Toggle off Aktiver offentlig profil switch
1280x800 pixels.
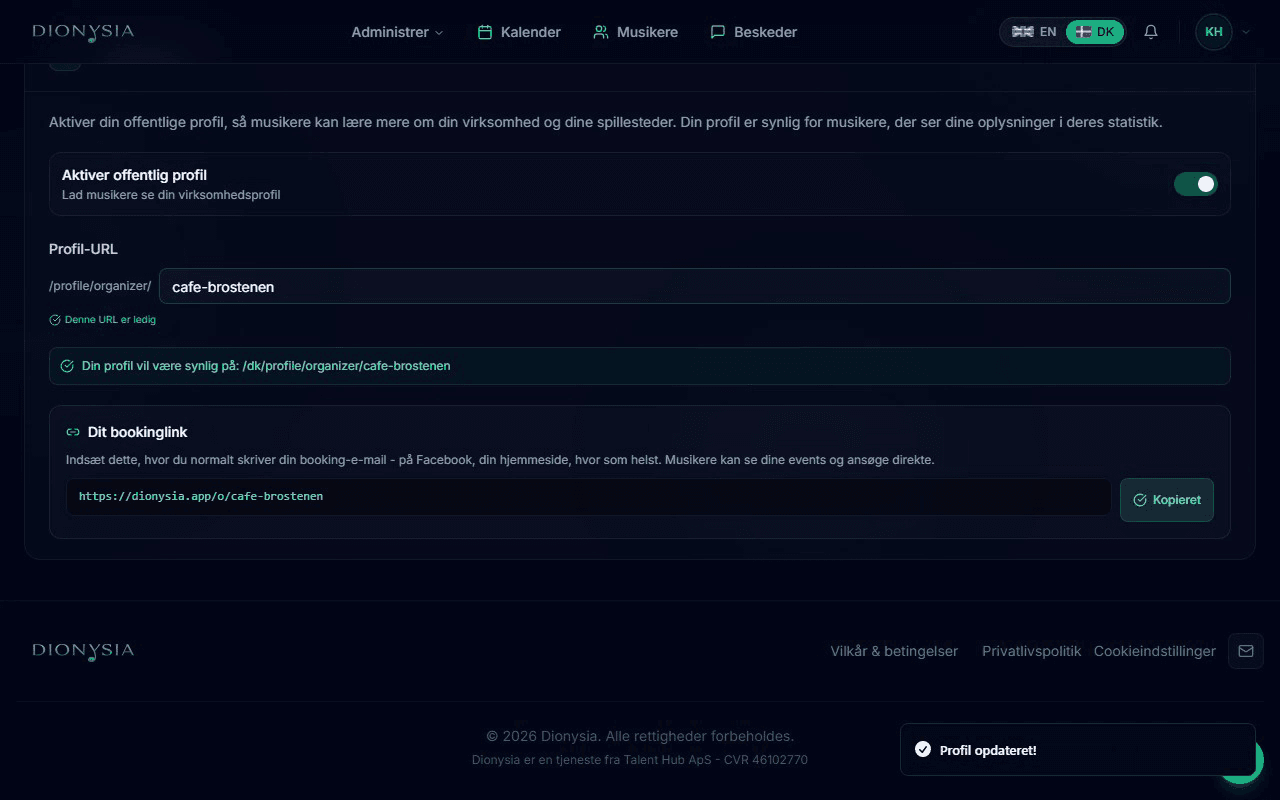tap(1196, 184)
